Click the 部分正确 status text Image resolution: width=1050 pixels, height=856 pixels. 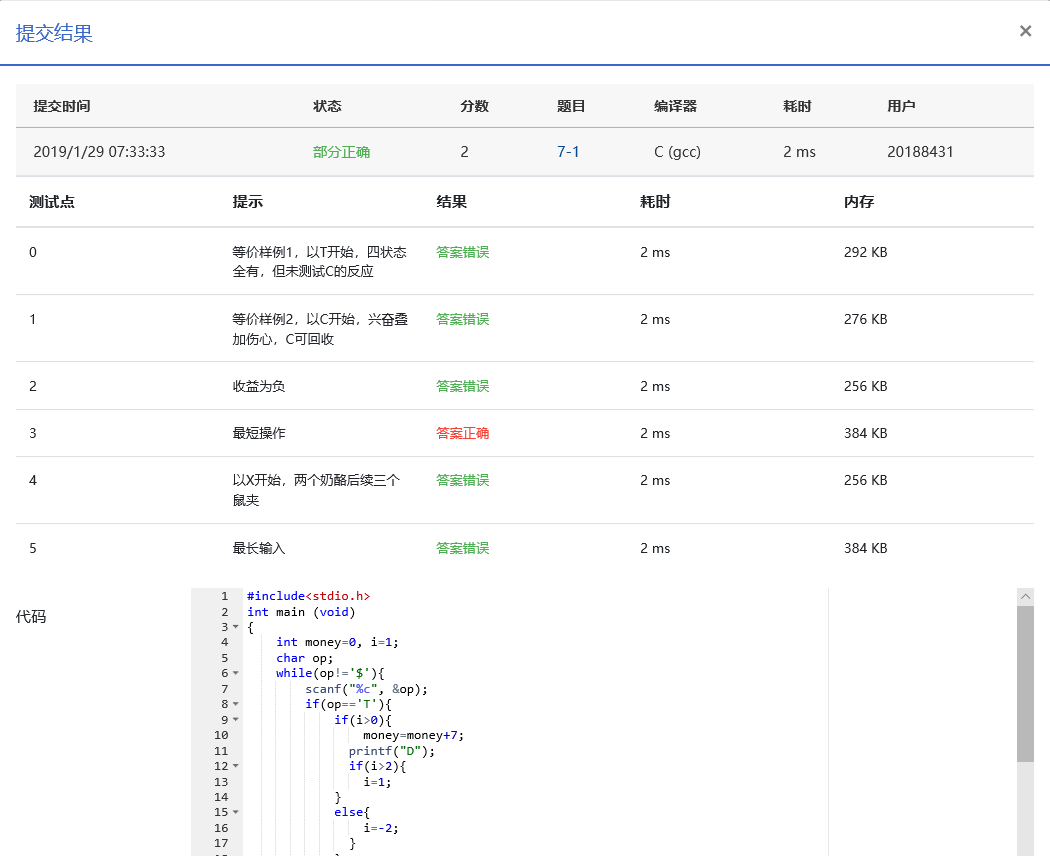pos(342,152)
